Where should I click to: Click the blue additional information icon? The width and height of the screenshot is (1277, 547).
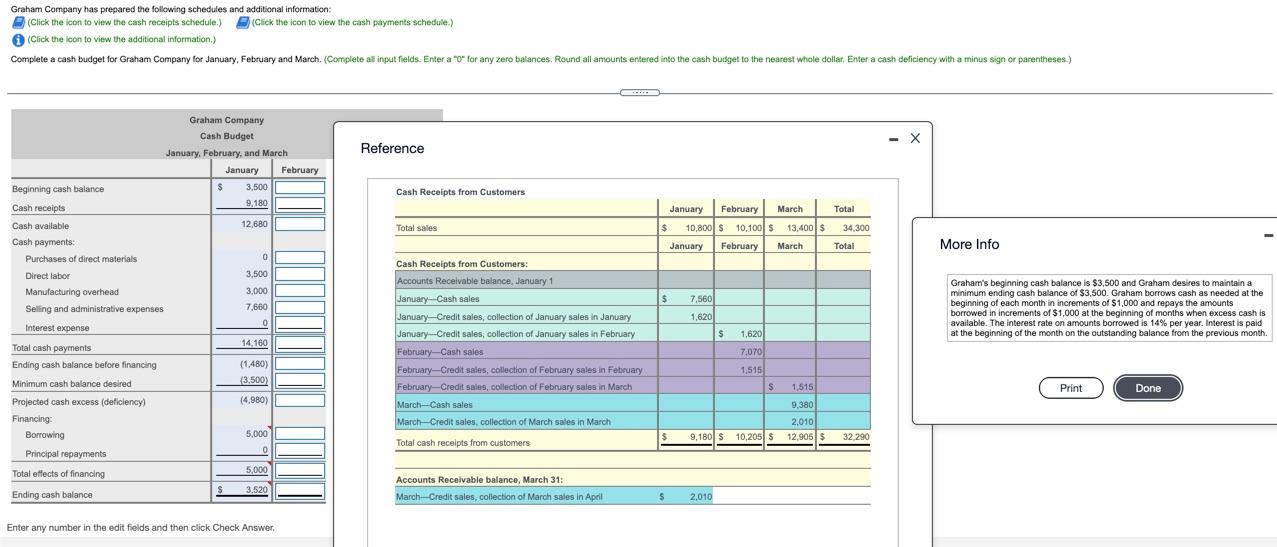coord(18,40)
